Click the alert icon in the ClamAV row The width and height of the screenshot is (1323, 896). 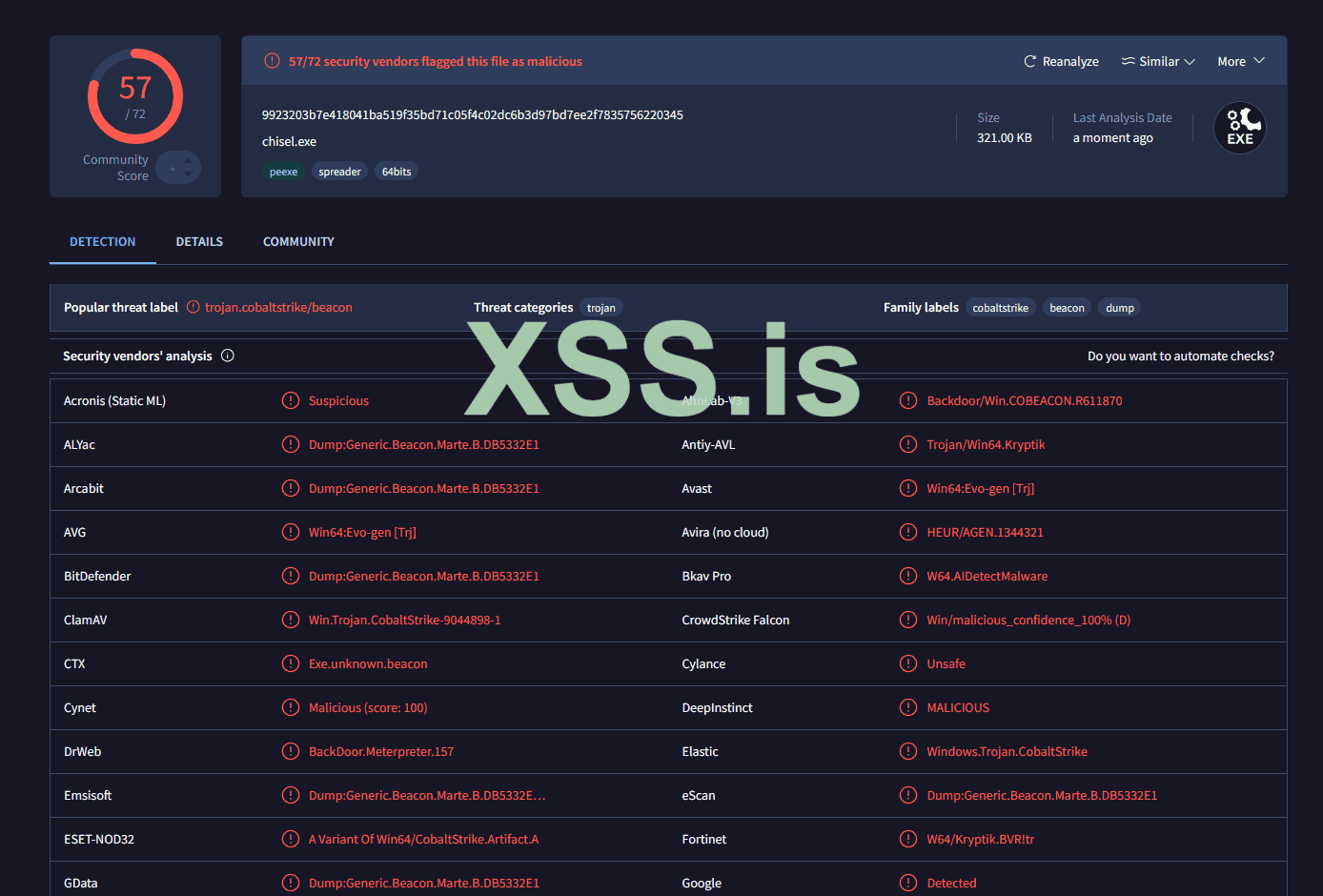pos(291,620)
